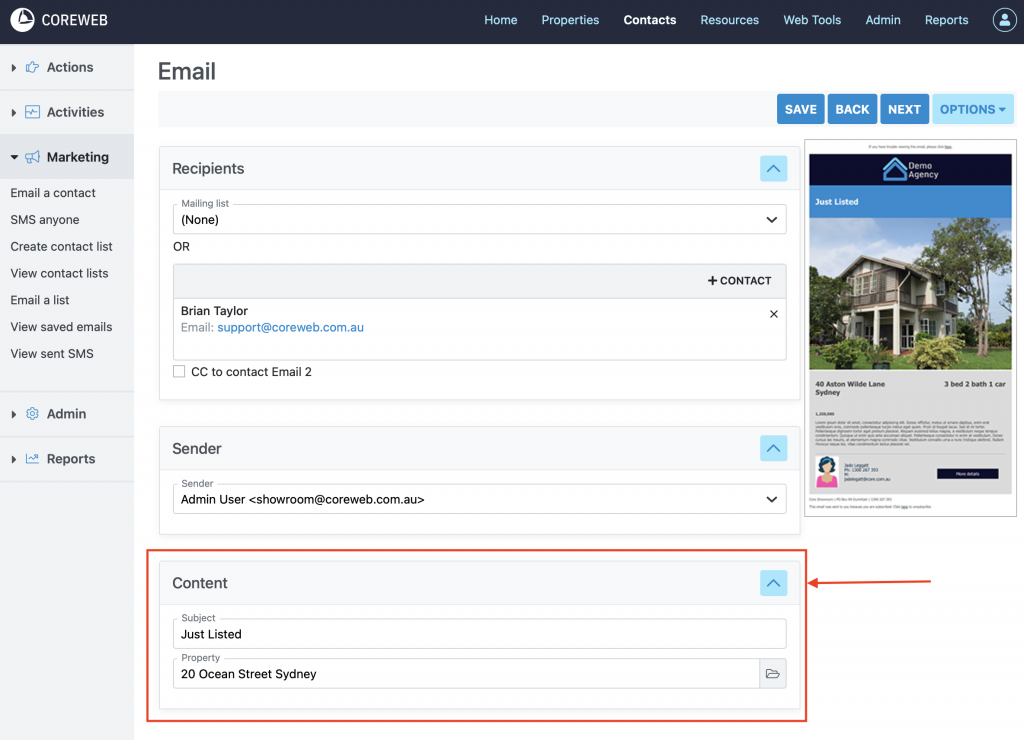Click the user profile icon
Image resolution: width=1024 pixels, height=740 pixels.
pos(1003,20)
